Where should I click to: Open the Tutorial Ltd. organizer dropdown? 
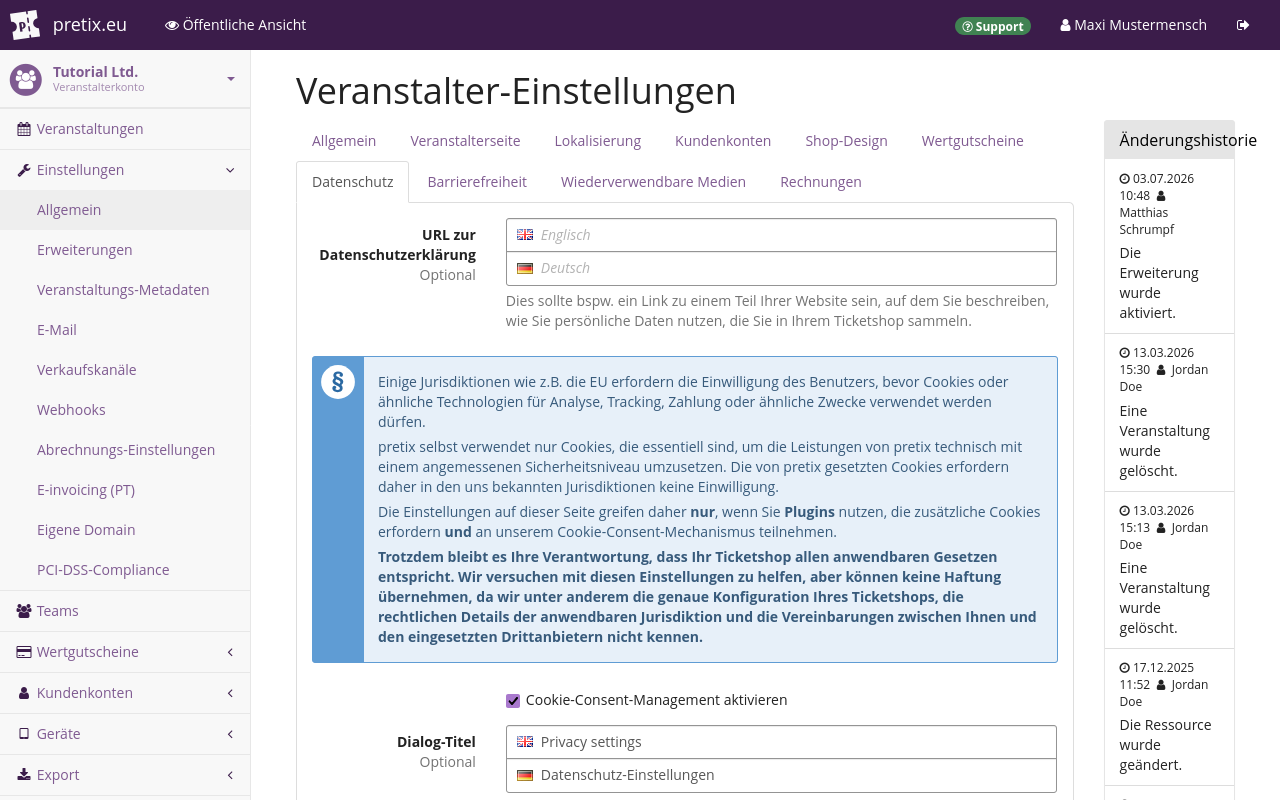(231, 79)
